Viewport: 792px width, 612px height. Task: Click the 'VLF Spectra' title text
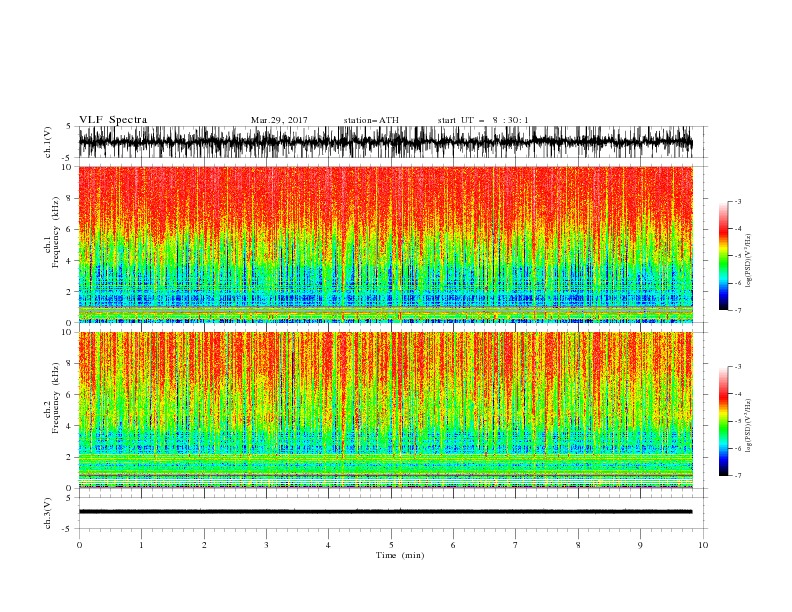tap(113, 120)
